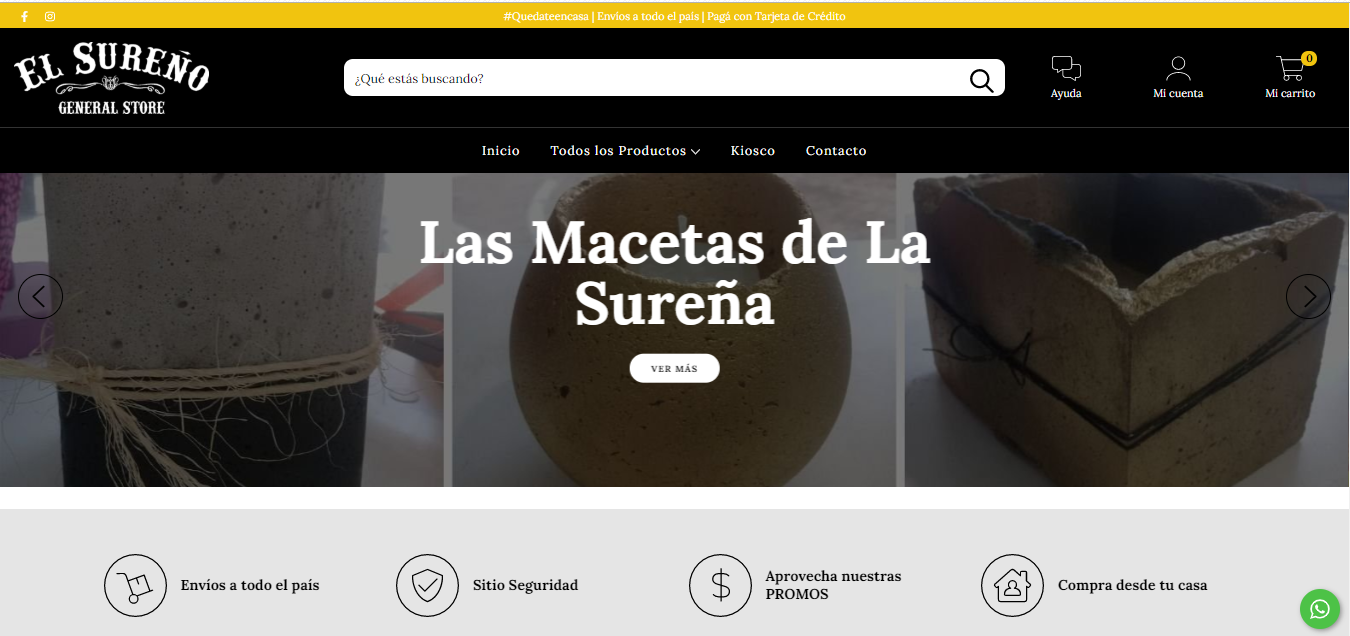Click the magnifying glass search icon
The width and height of the screenshot is (1350, 636).
point(981,80)
